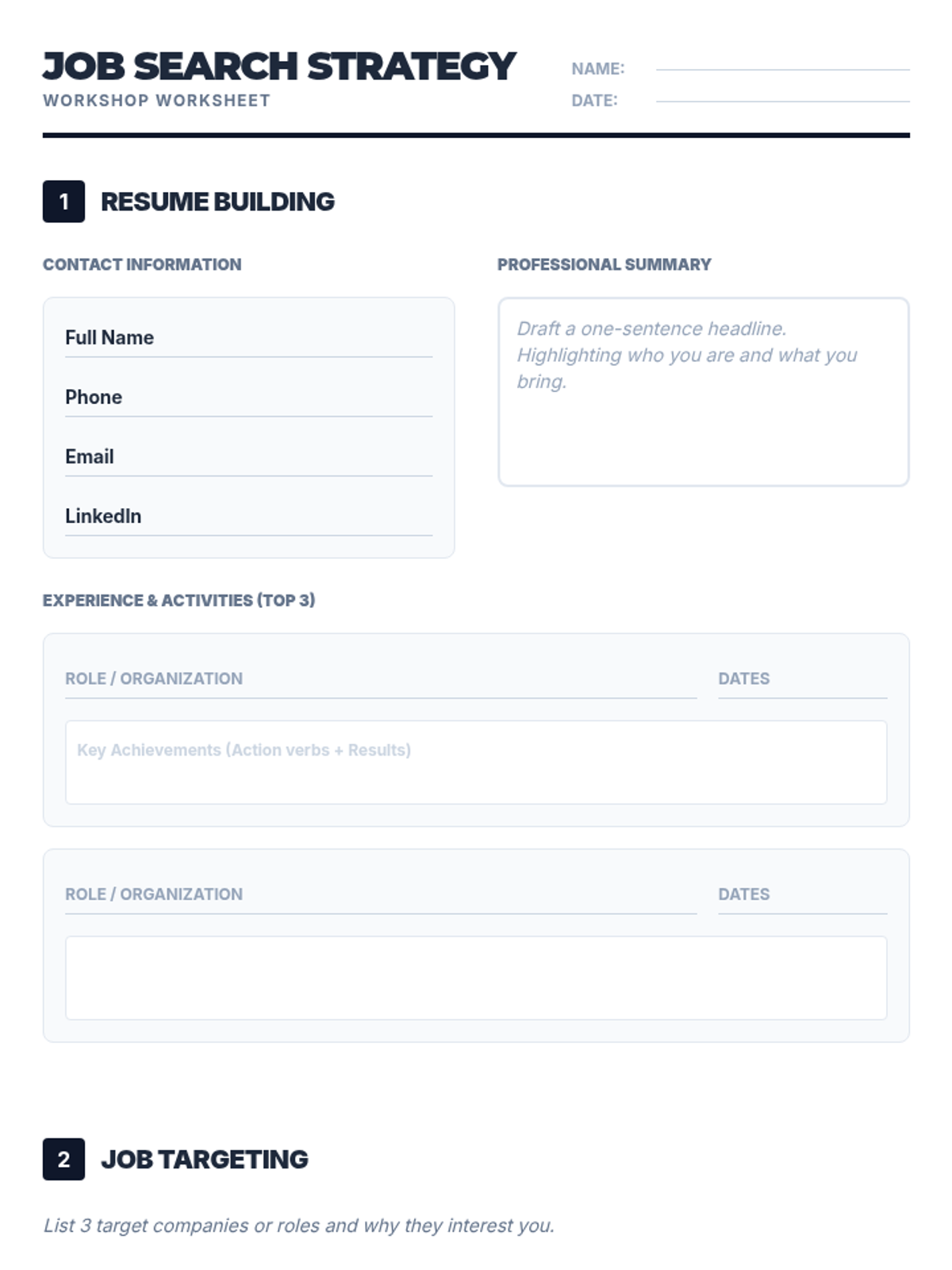Click the Job Search Strategy title
The height and width of the screenshot is (1270, 952).
click(x=279, y=67)
